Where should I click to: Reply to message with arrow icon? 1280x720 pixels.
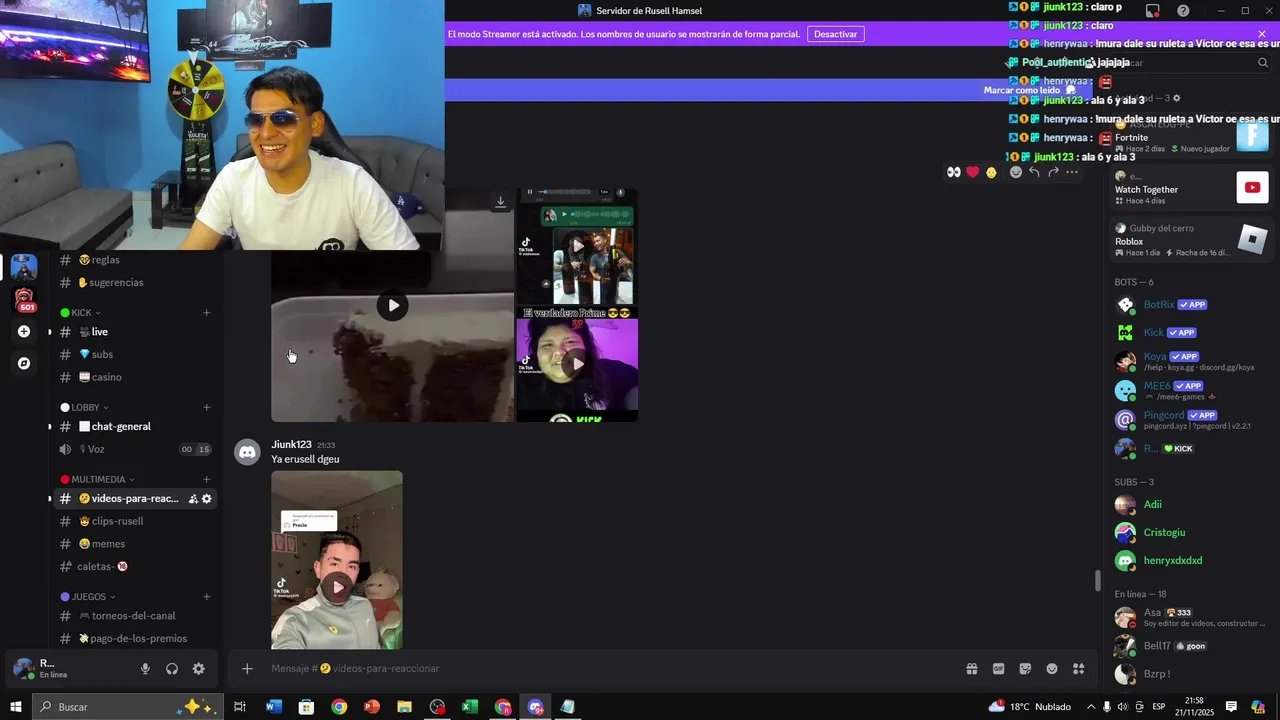(1035, 172)
